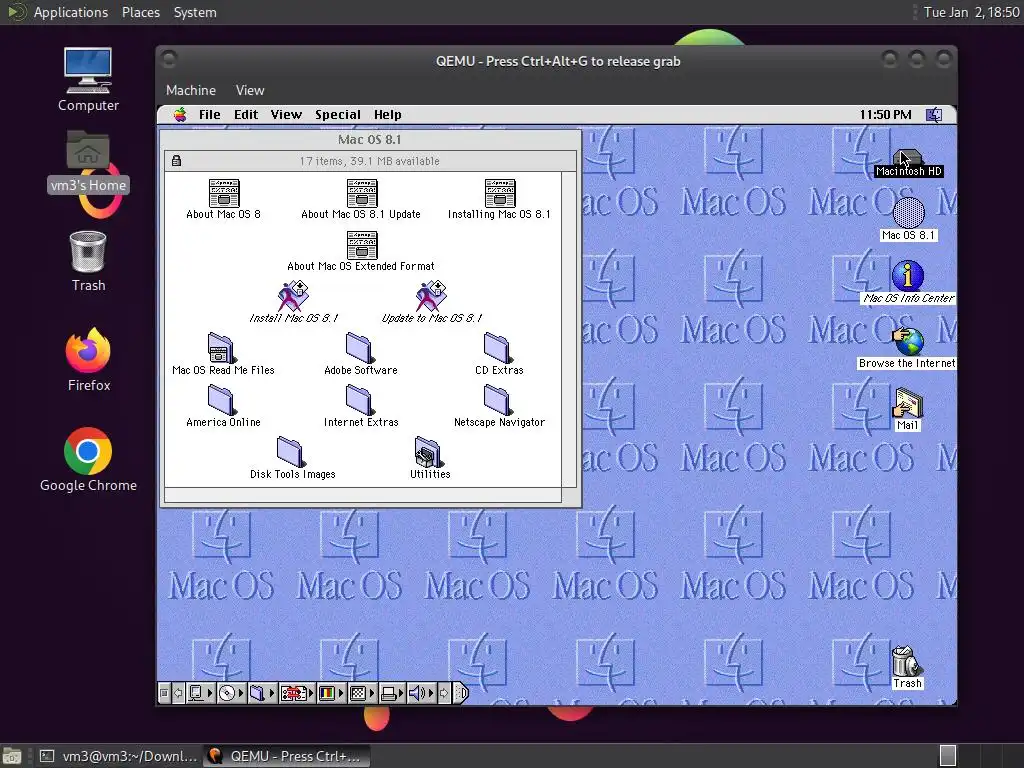Select the Mac OS Trash icon
Viewport: 1024px width, 768px height.
pos(907,667)
